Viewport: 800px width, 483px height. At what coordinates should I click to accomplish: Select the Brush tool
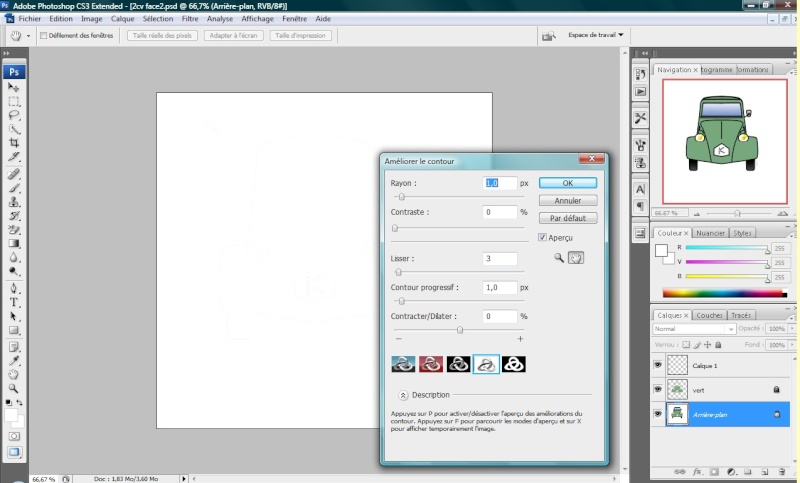coord(13,188)
